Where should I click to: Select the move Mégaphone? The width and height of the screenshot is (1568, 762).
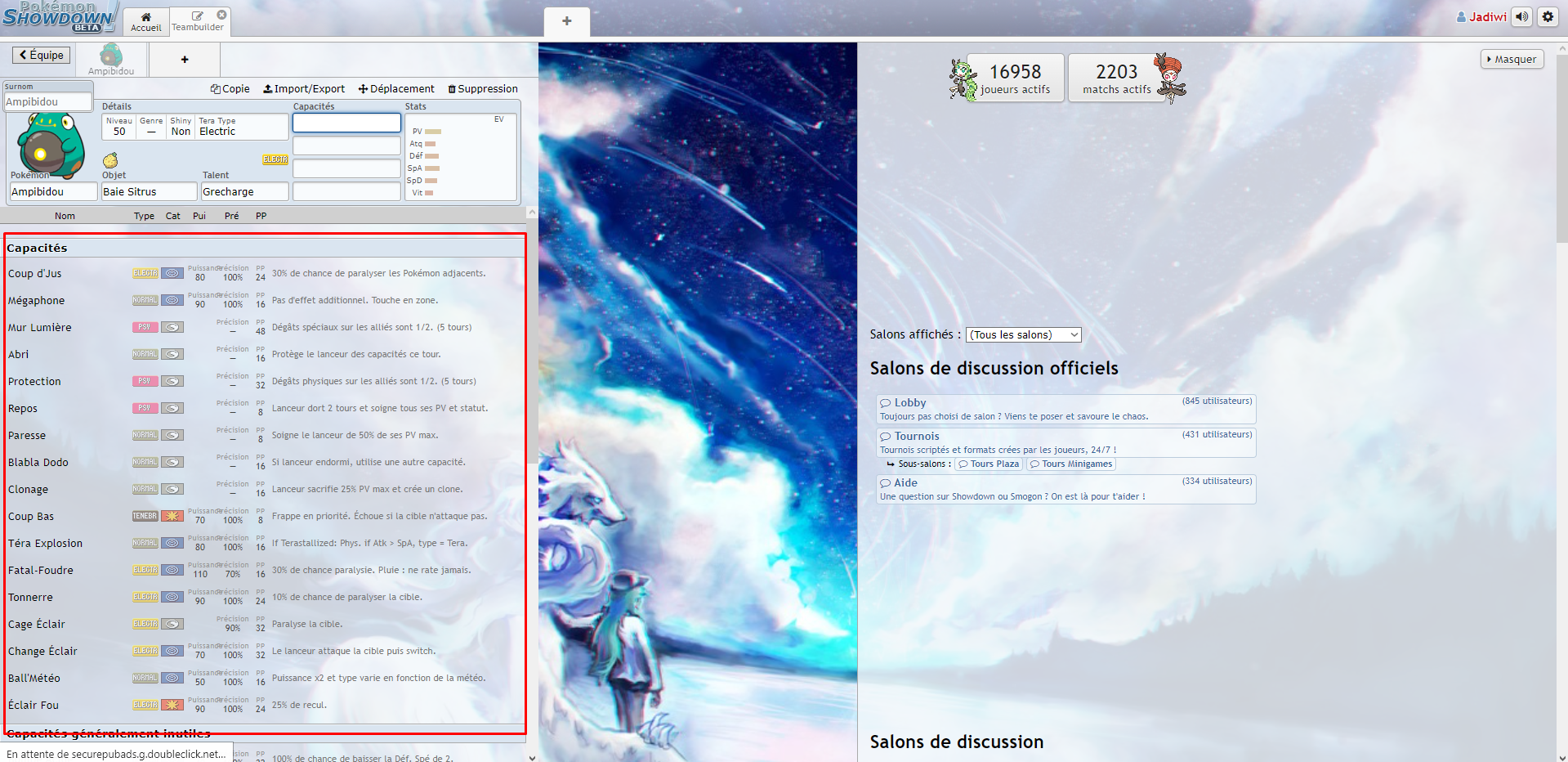pyautogui.click(x=264, y=300)
